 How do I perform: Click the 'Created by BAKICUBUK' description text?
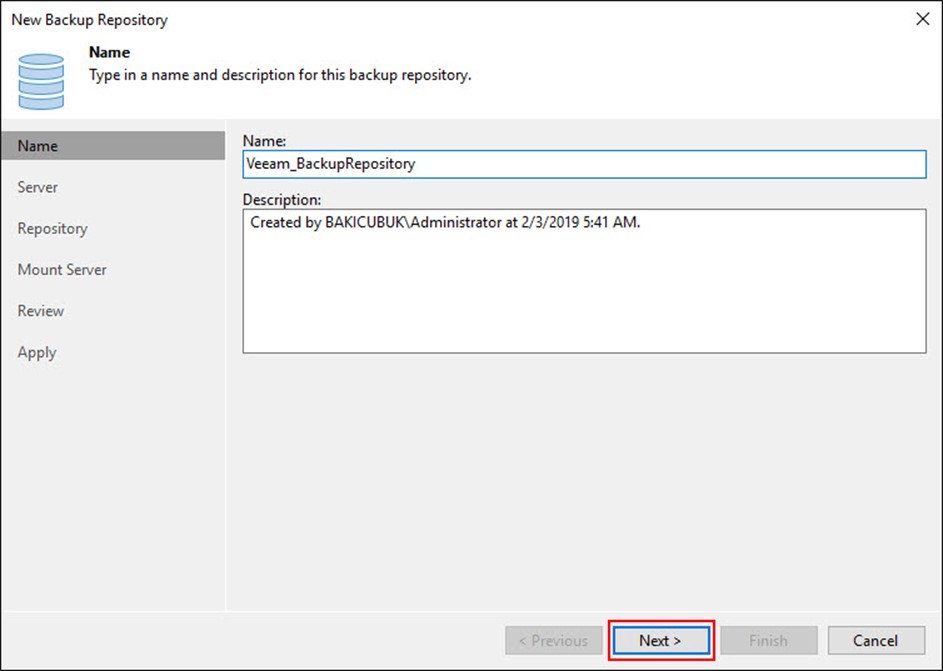click(445, 223)
